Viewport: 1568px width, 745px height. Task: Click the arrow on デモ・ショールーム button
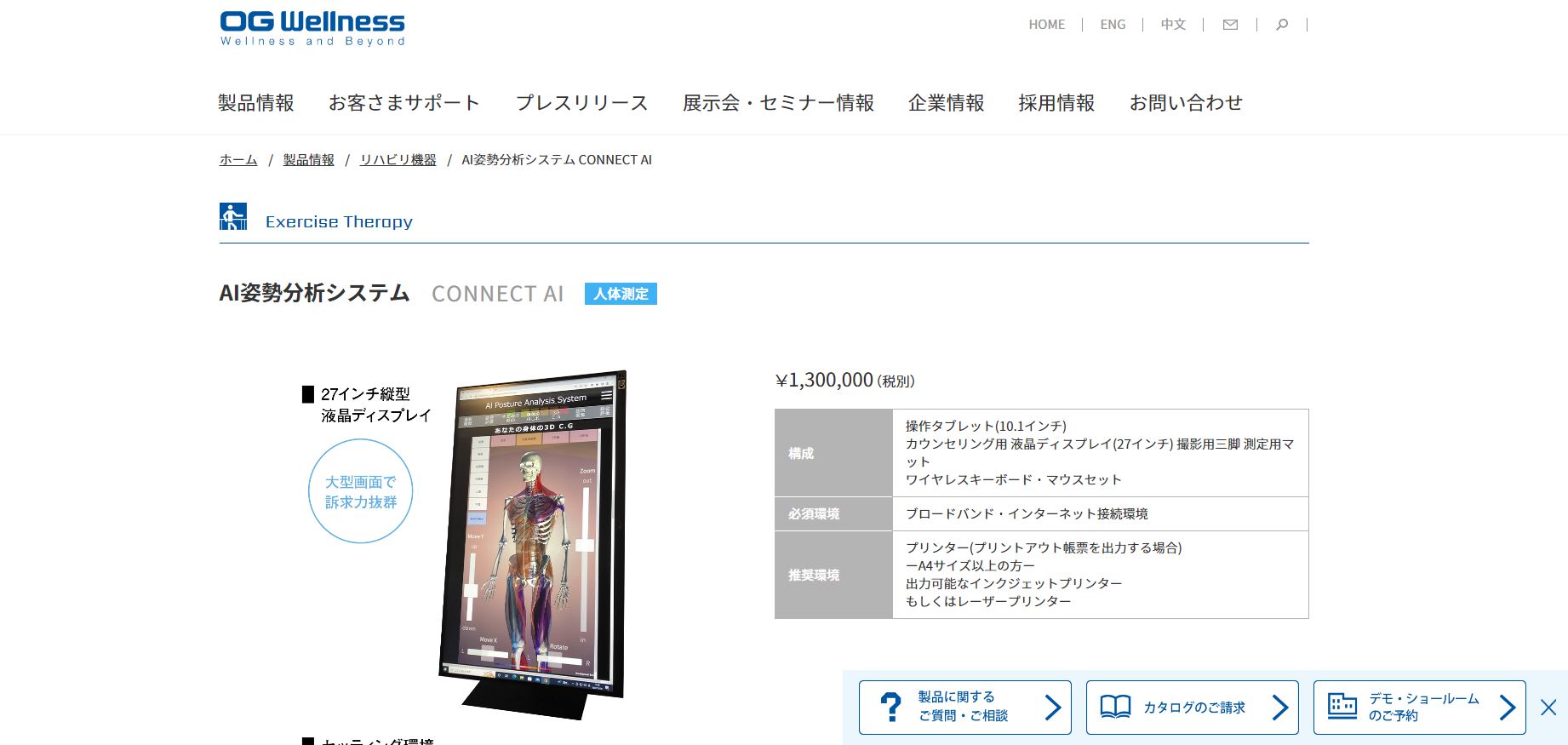pos(1508,708)
